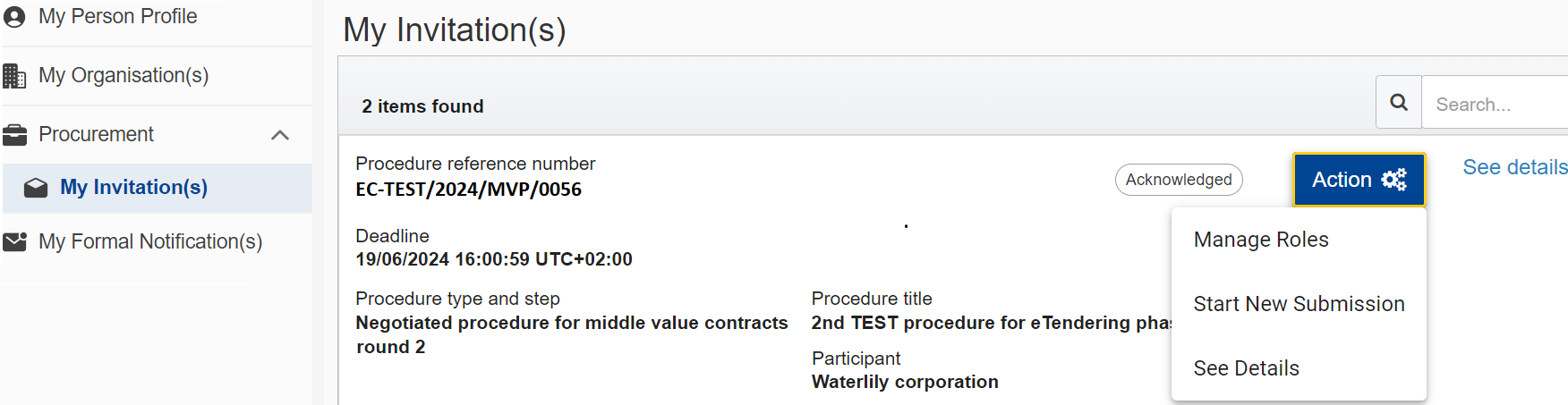The width and height of the screenshot is (1568, 405).
Task: Click the open envelope icon beside My Invitation(s)
Action: [x=36, y=188]
